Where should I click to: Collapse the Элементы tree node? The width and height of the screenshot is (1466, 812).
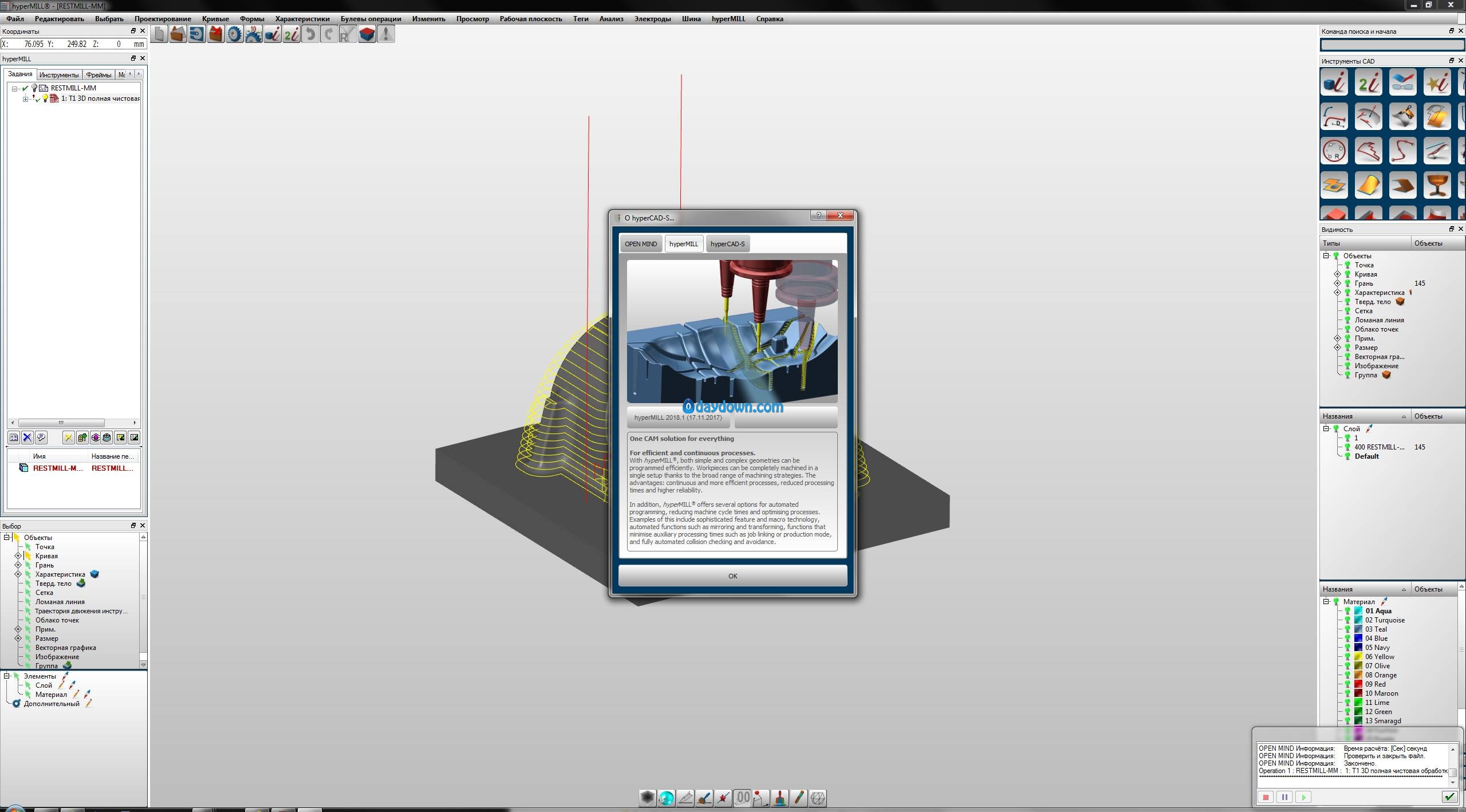pos(7,676)
